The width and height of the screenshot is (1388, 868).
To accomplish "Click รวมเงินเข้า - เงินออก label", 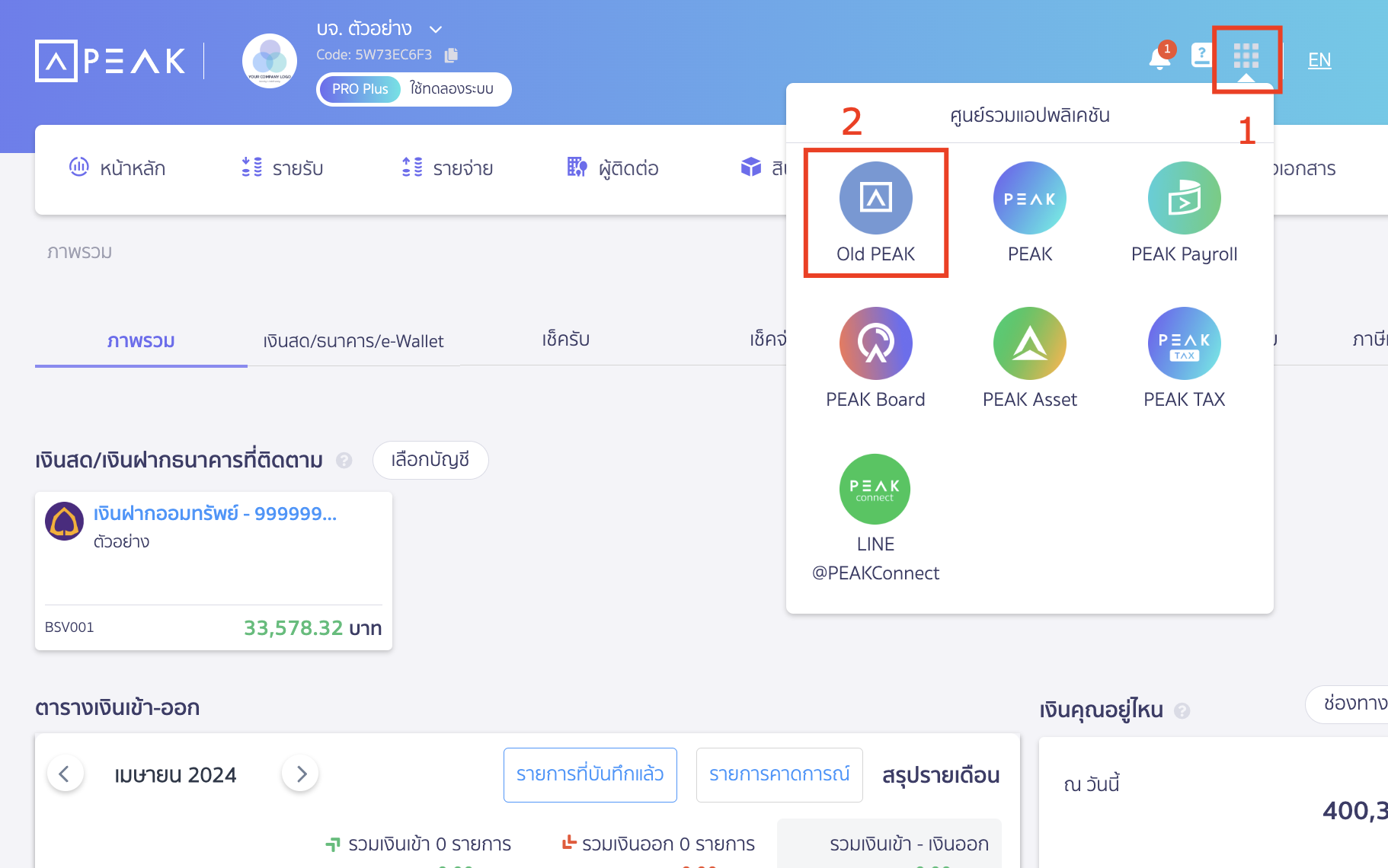I will pos(909,844).
